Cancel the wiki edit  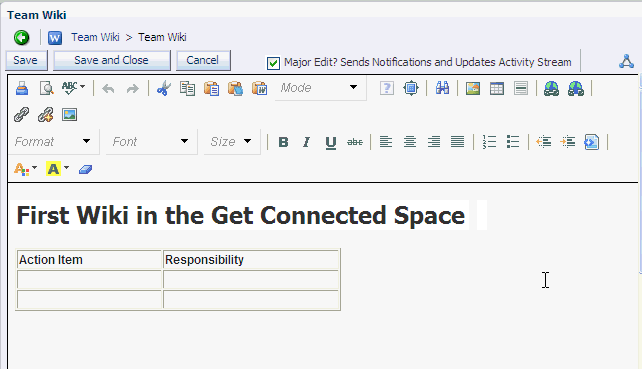(203, 60)
